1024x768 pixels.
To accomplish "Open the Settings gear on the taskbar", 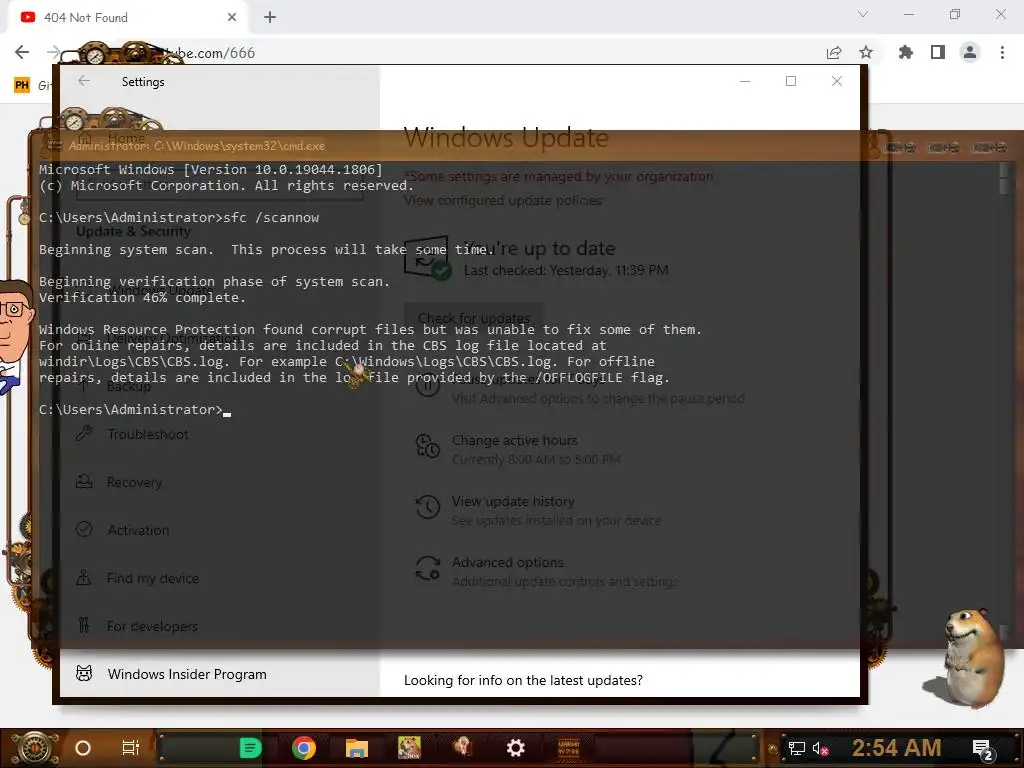I will pos(515,748).
